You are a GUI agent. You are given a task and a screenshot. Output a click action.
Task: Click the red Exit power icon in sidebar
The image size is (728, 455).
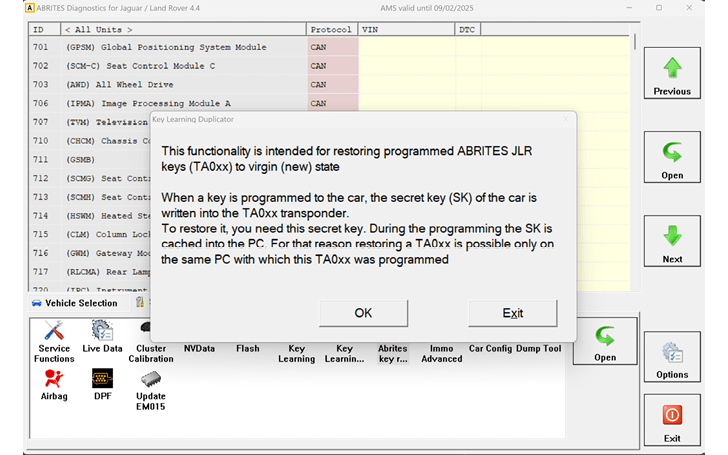672,421
